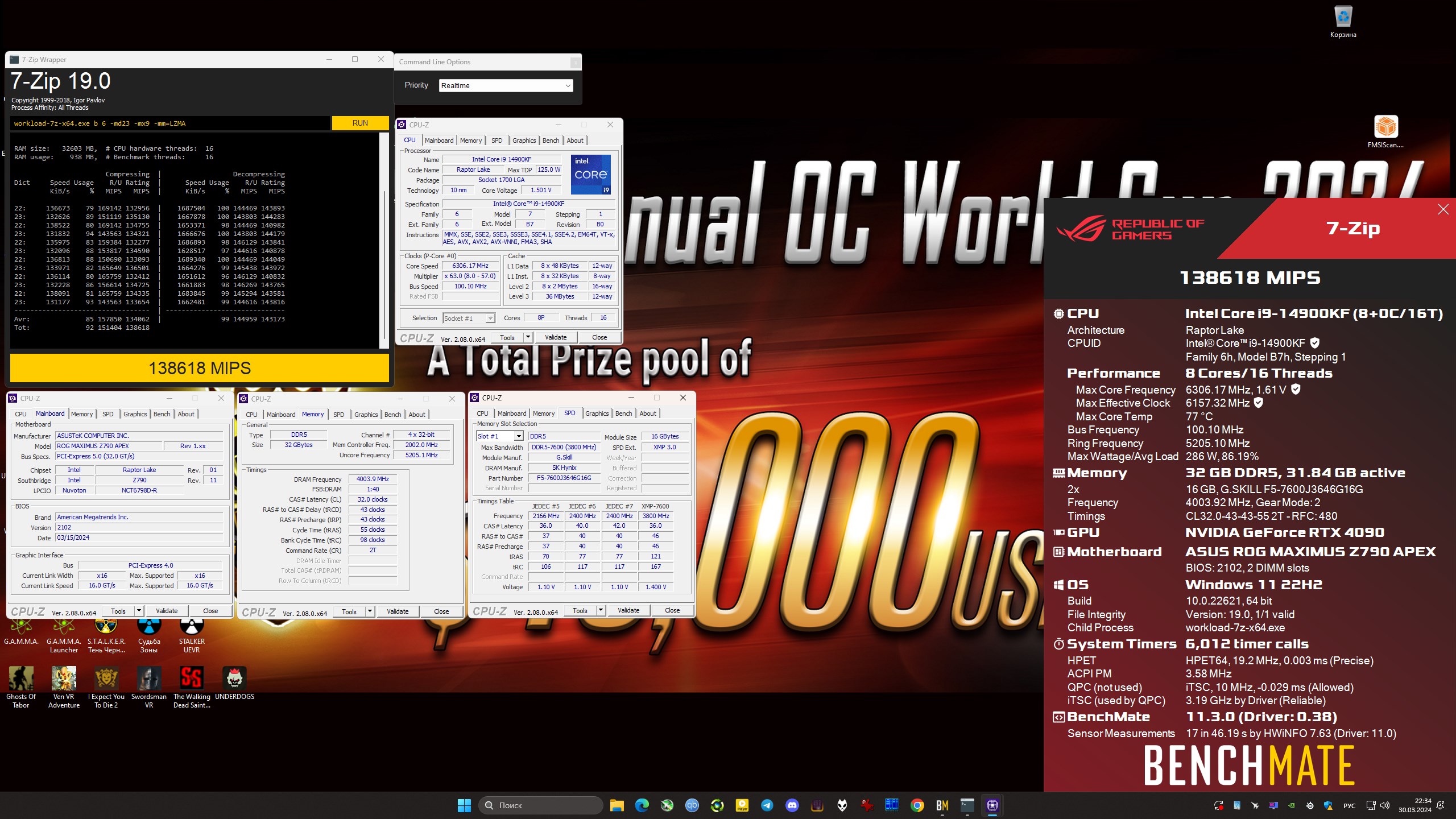Expand Tools arrow in top CPU-Z window
This screenshot has width=1456, height=819.
(x=528, y=337)
